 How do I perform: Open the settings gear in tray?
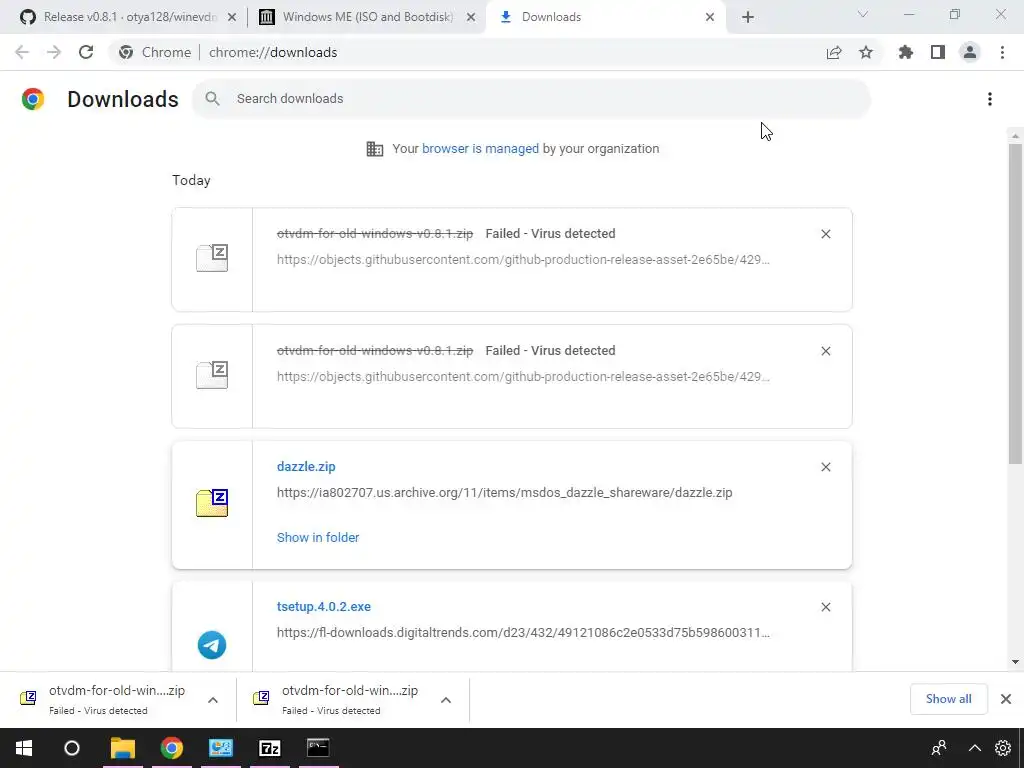pyautogui.click(x=1003, y=748)
